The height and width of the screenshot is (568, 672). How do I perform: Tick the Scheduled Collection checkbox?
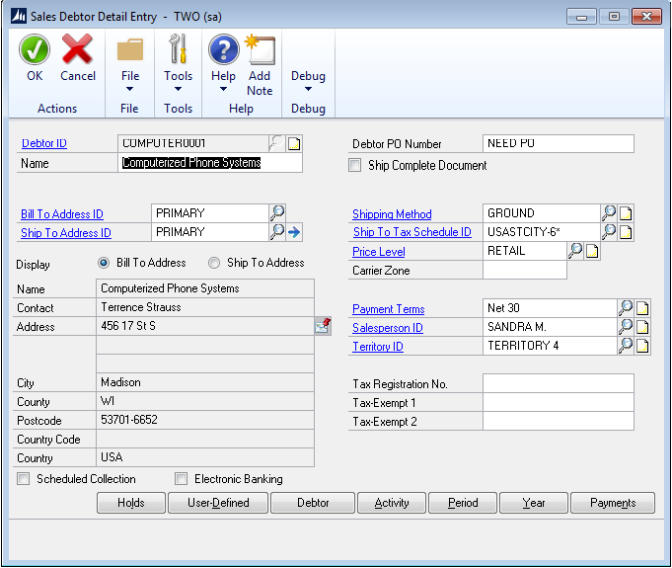[23, 479]
